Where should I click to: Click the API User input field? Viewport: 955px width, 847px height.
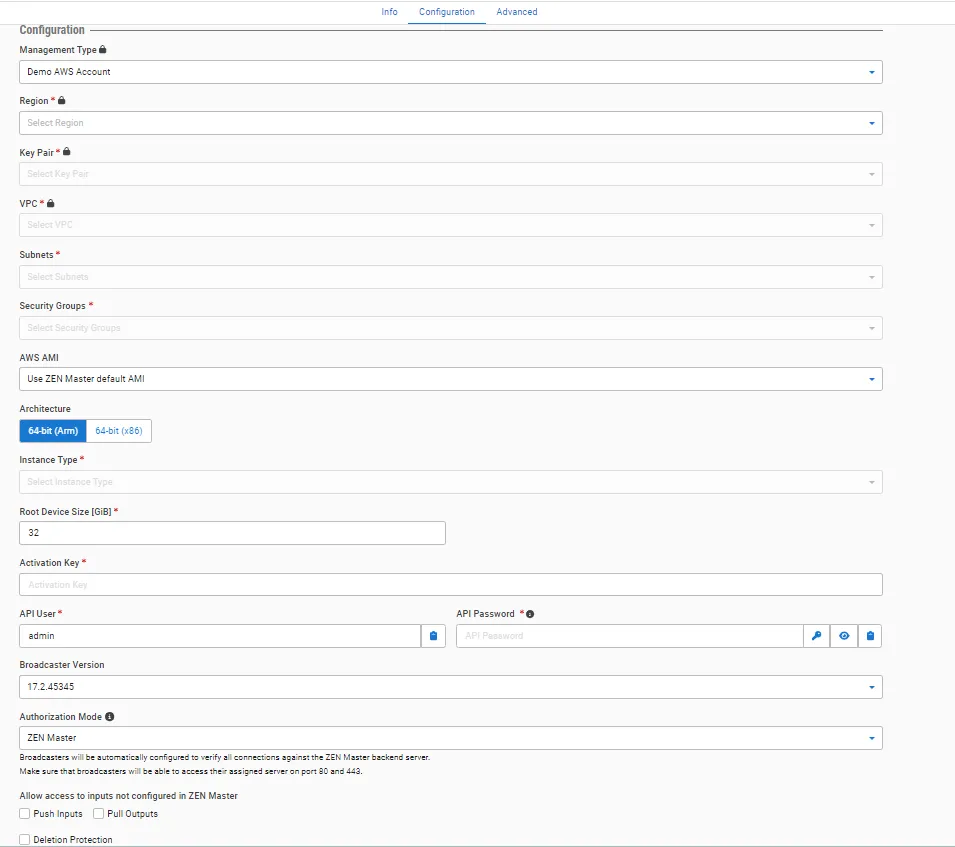tap(220, 636)
